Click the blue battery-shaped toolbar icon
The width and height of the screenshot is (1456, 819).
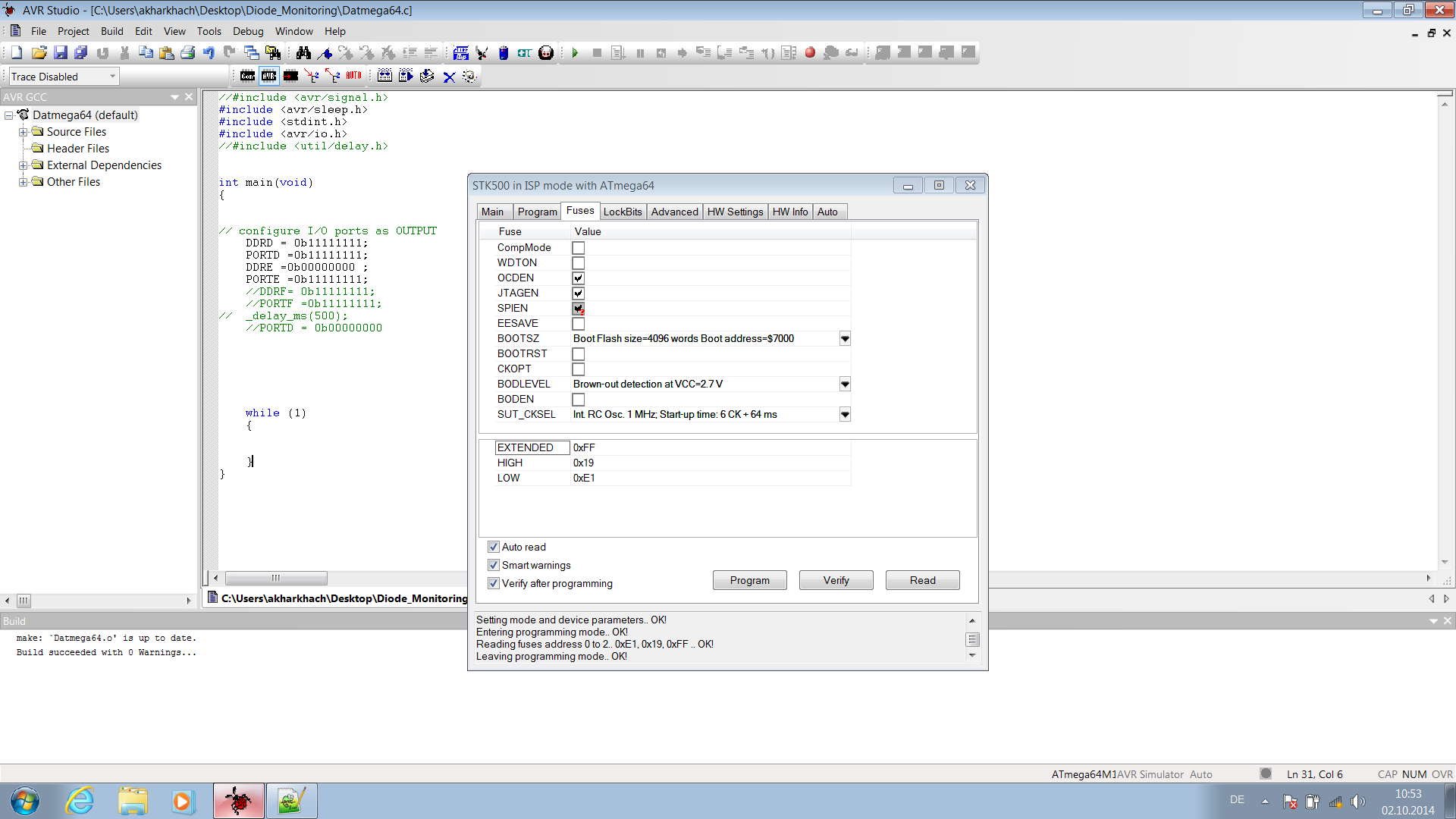coord(503,52)
